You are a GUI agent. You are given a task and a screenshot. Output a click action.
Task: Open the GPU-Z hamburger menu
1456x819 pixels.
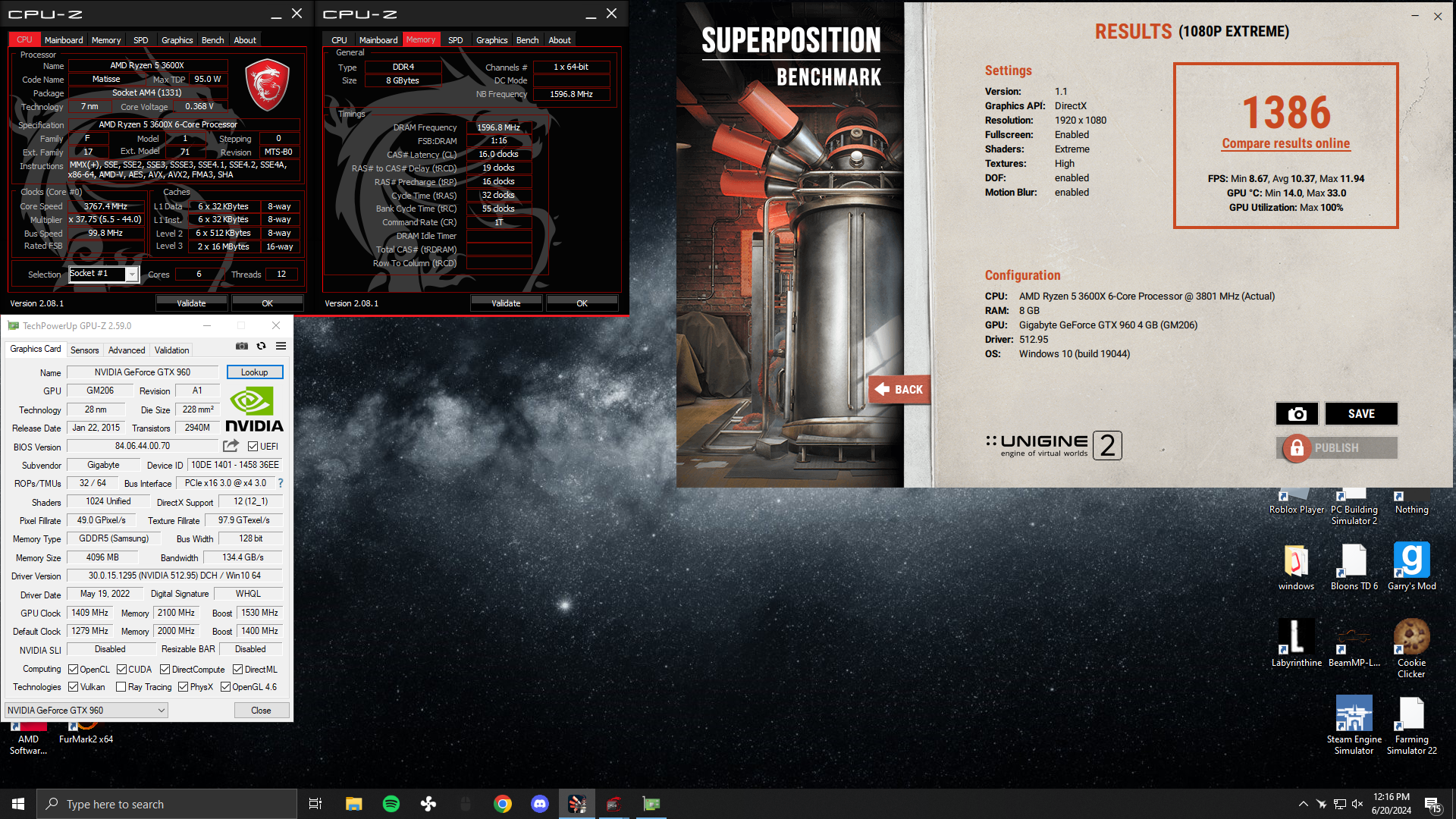point(281,346)
